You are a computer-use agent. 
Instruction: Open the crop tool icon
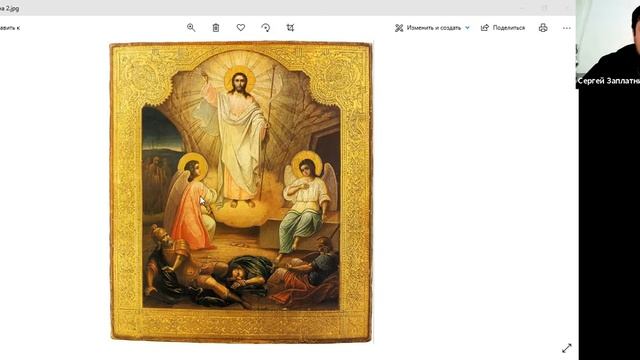290,28
